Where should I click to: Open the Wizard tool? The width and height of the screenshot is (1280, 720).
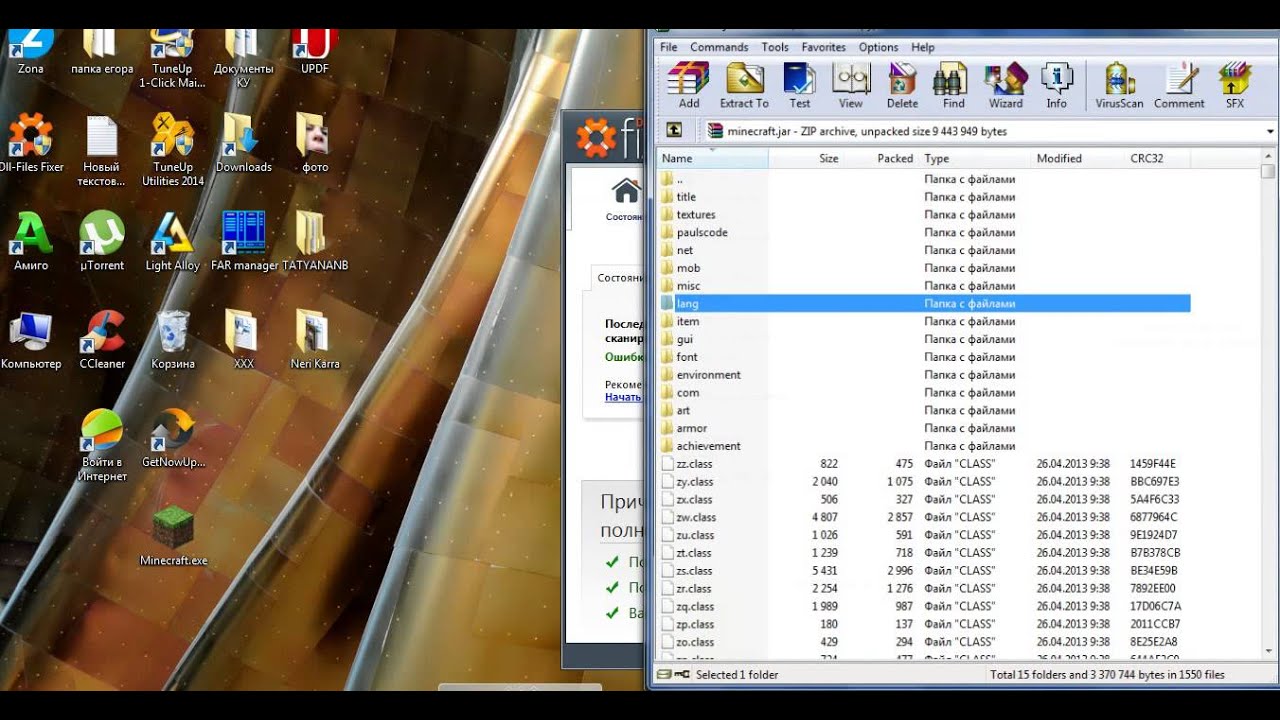pyautogui.click(x=1006, y=85)
